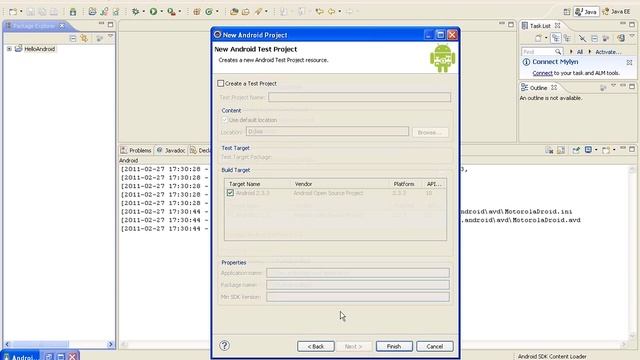Click the Scheduled presentation icon in the Task List
640x360 pixels.
[x=567, y=38]
